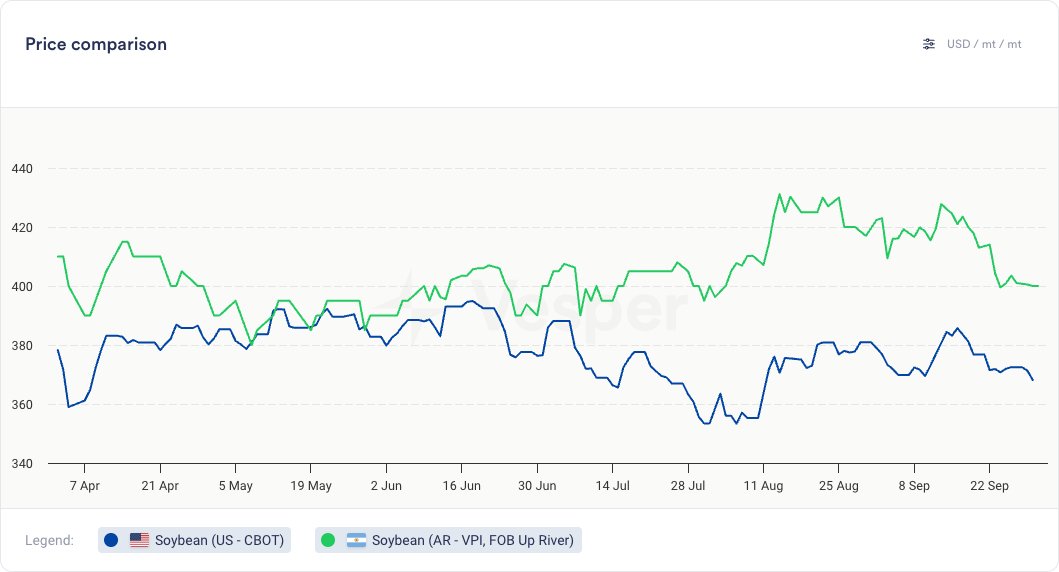
Task: Select the 11 Aug axis label
Action: pos(763,486)
